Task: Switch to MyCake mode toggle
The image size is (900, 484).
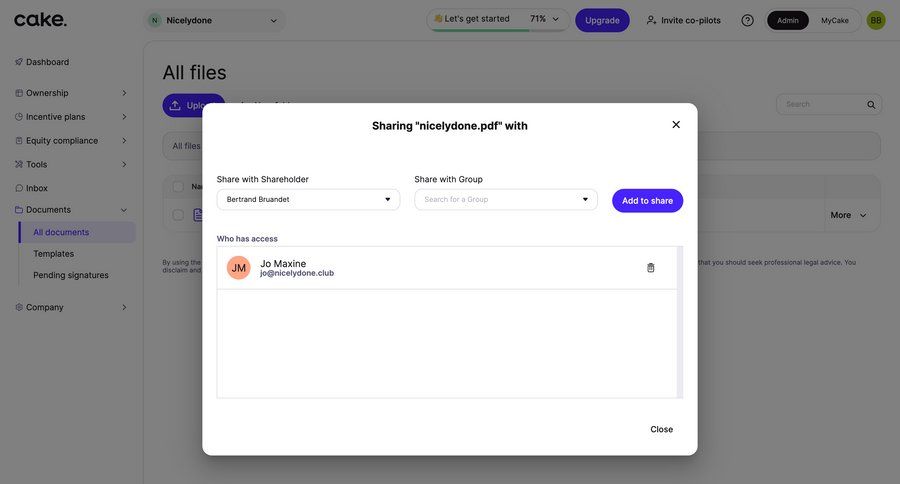Action: [x=835, y=20]
